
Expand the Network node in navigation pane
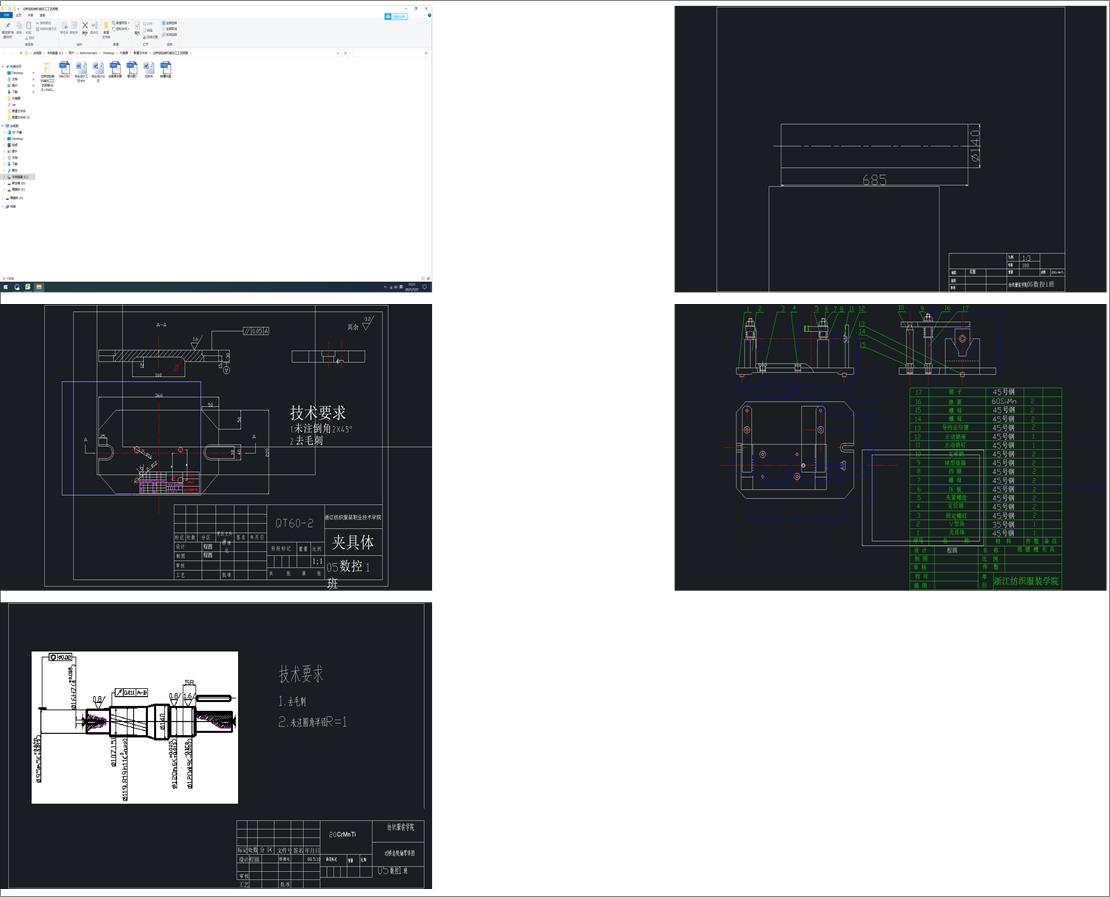3,206
